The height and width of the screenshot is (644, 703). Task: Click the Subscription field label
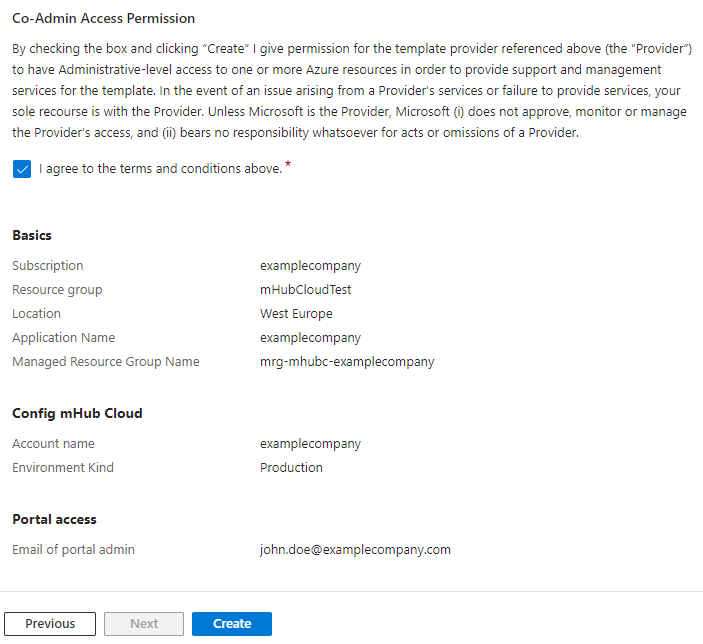pyautogui.click(x=48, y=266)
